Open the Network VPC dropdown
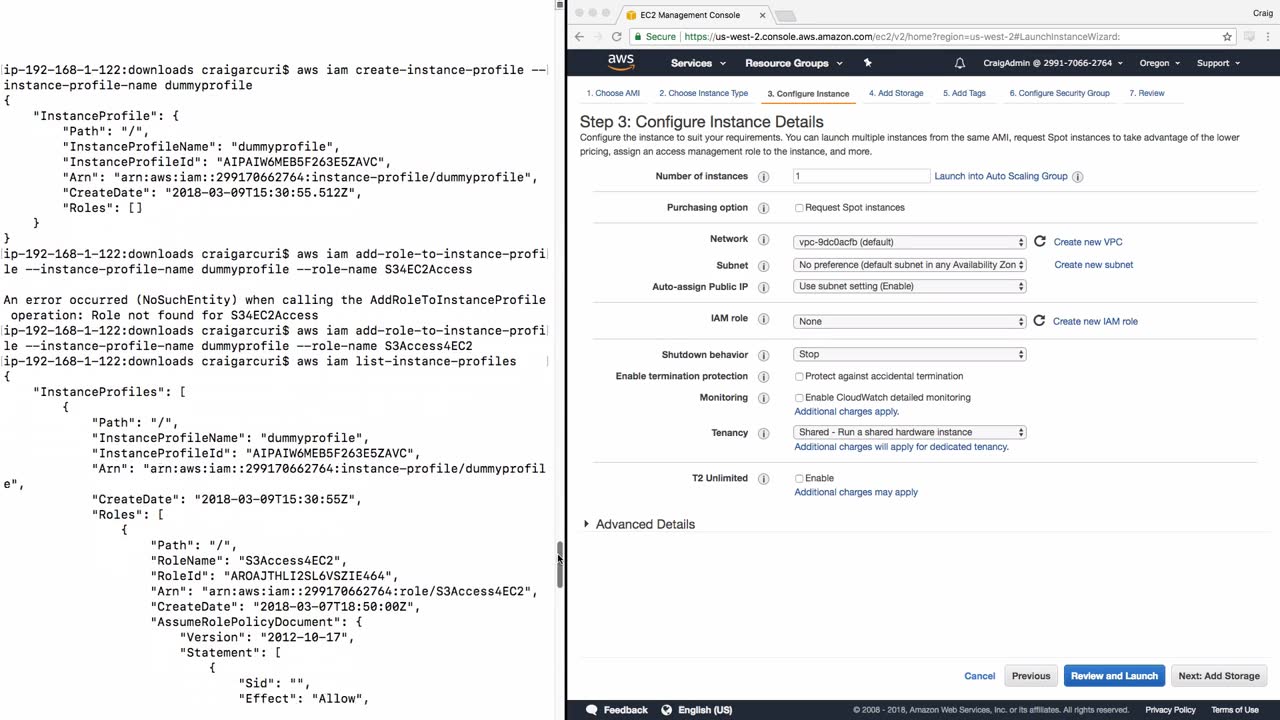 tap(910, 242)
